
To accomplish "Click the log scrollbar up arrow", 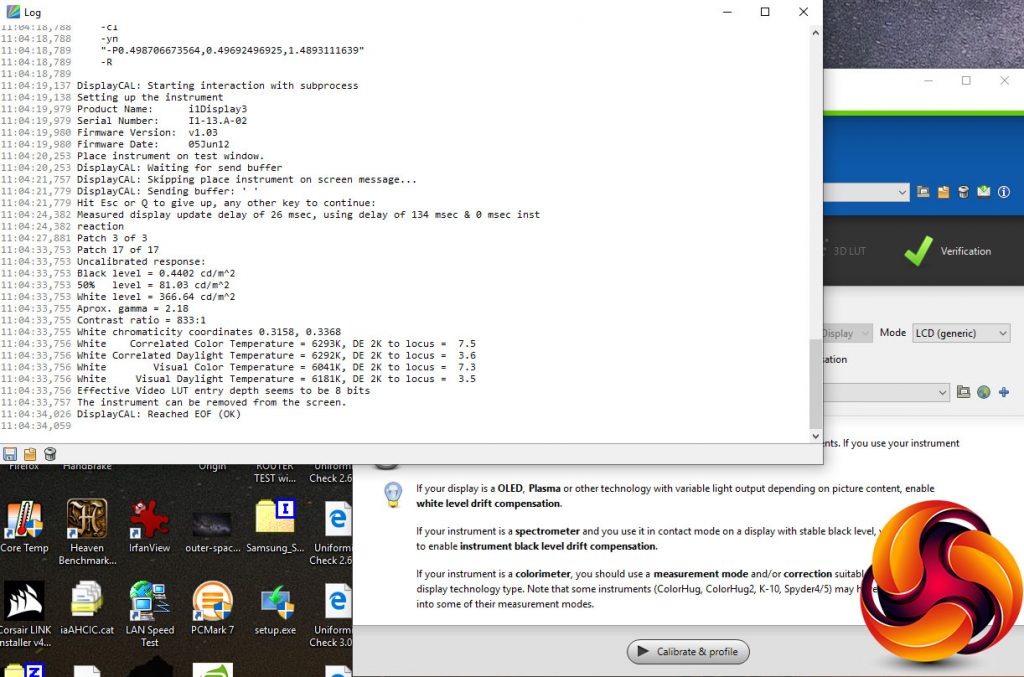I will [x=815, y=34].
